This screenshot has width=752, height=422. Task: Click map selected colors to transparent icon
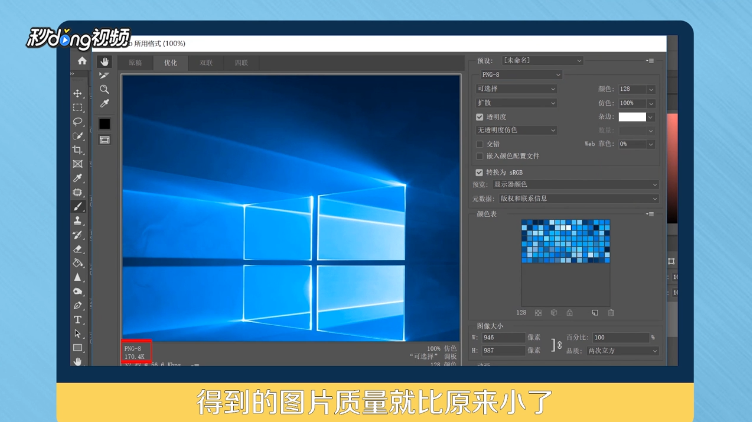pyautogui.click(x=538, y=313)
